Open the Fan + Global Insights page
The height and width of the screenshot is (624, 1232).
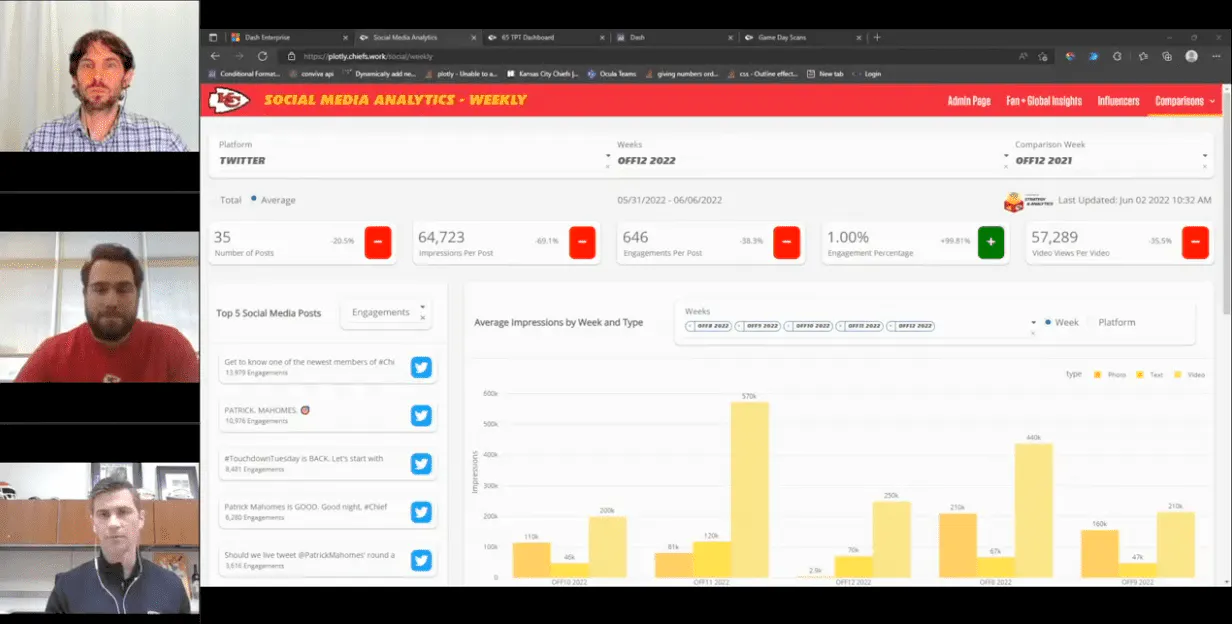point(1044,101)
